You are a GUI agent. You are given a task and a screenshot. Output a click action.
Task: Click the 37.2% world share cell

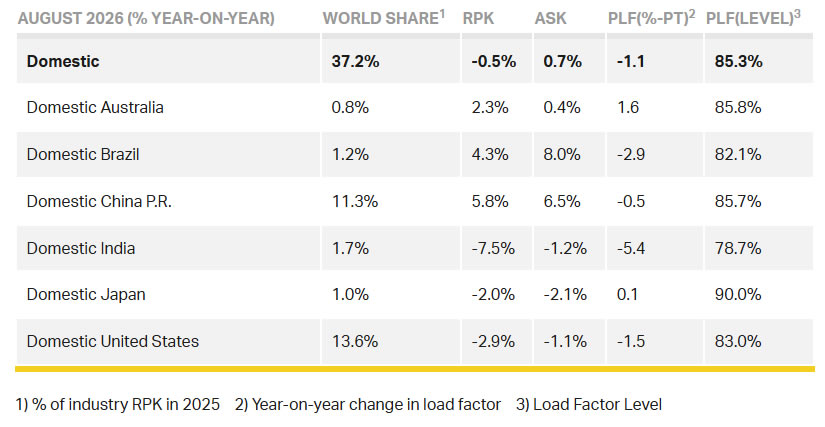(x=356, y=61)
